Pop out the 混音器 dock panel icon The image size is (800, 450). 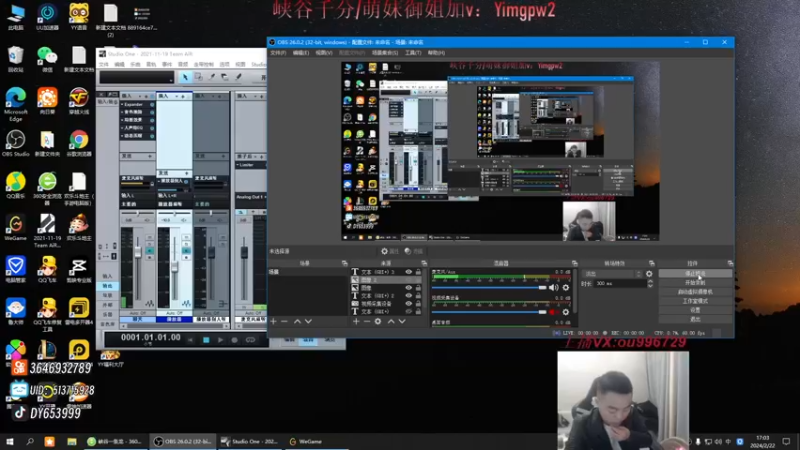point(574,263)
